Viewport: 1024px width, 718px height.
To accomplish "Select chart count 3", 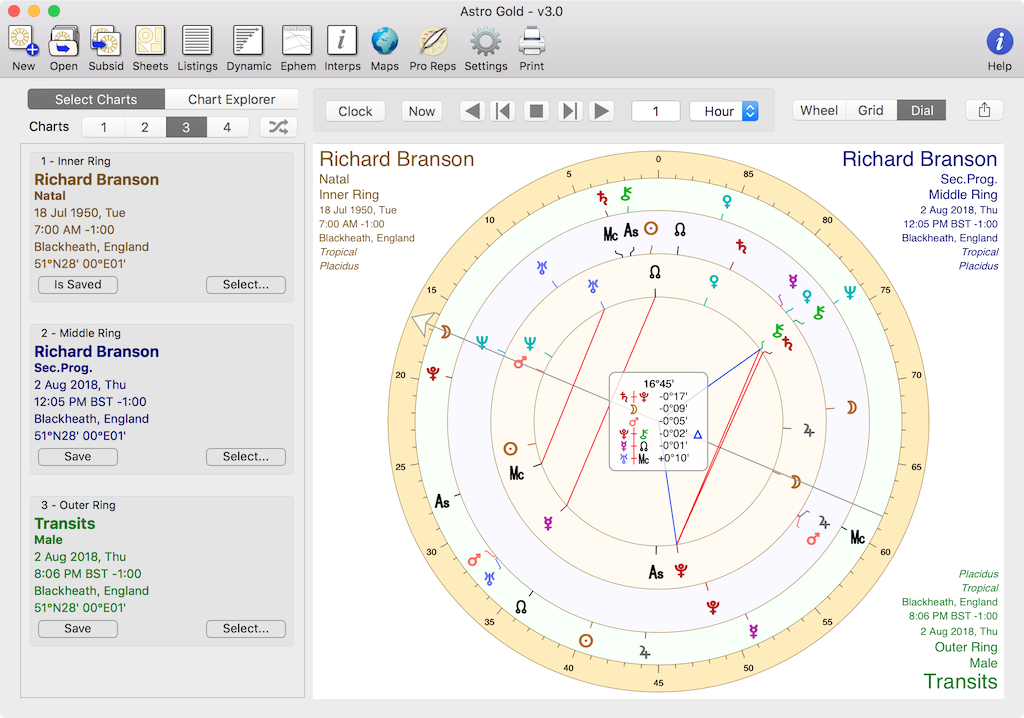I will (186, 127).
